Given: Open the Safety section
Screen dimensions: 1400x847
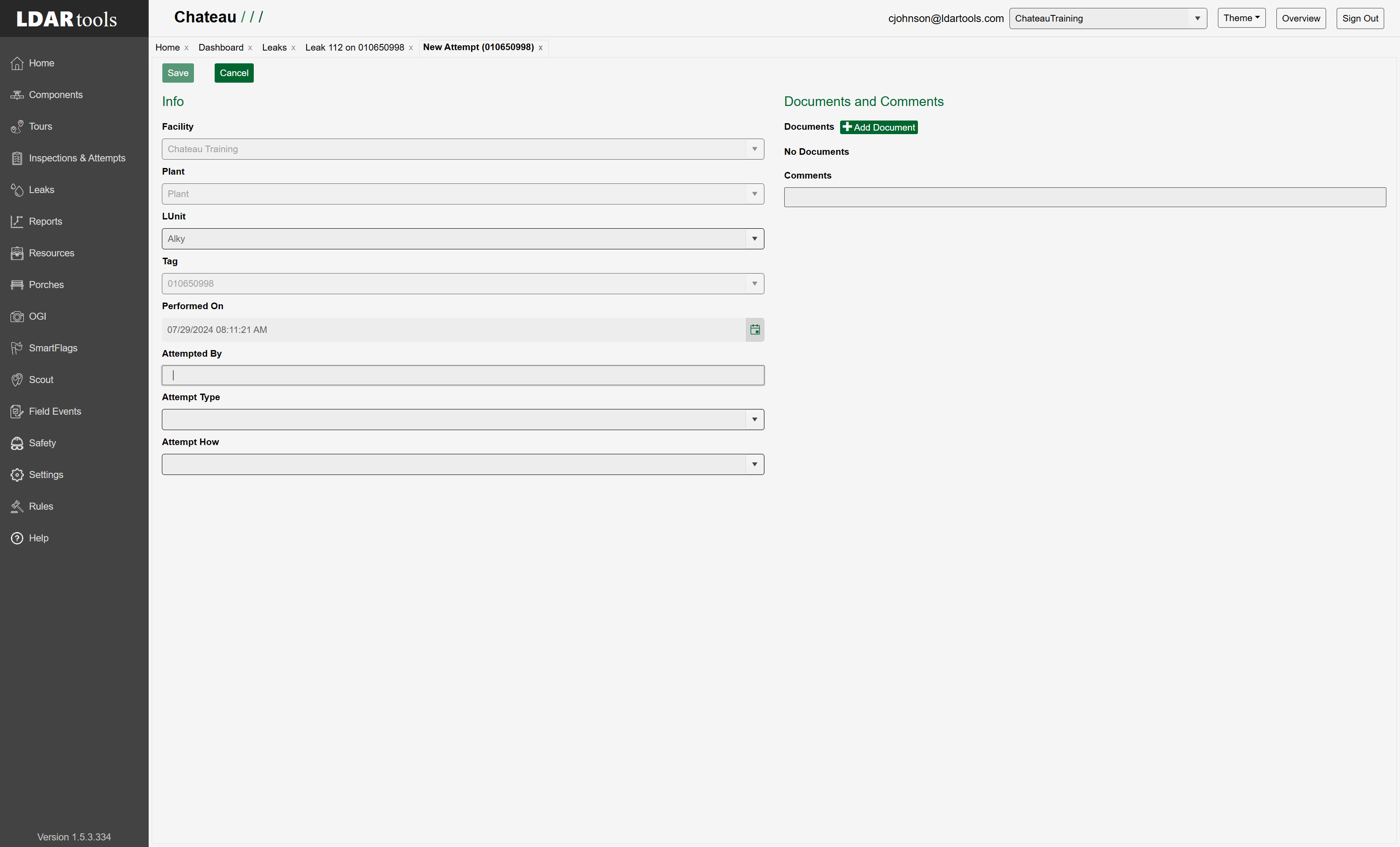Looking at the screenshot, I should (x=42, y=443).
